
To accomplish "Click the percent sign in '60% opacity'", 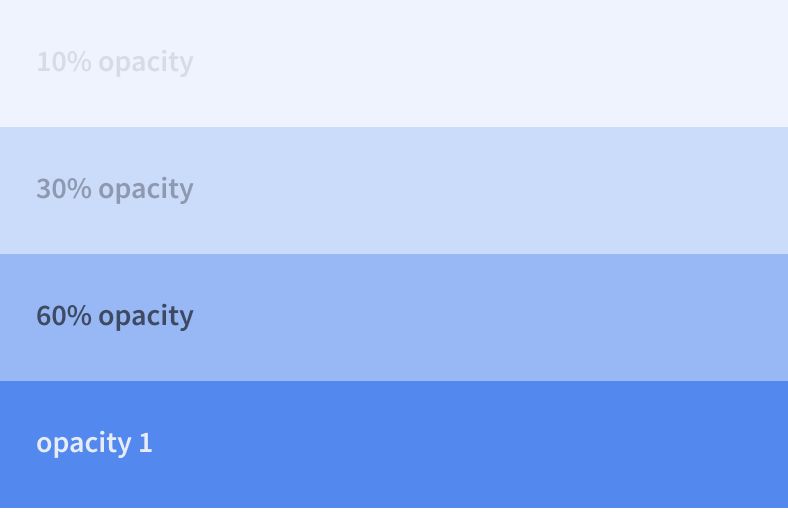I will 78,316.
